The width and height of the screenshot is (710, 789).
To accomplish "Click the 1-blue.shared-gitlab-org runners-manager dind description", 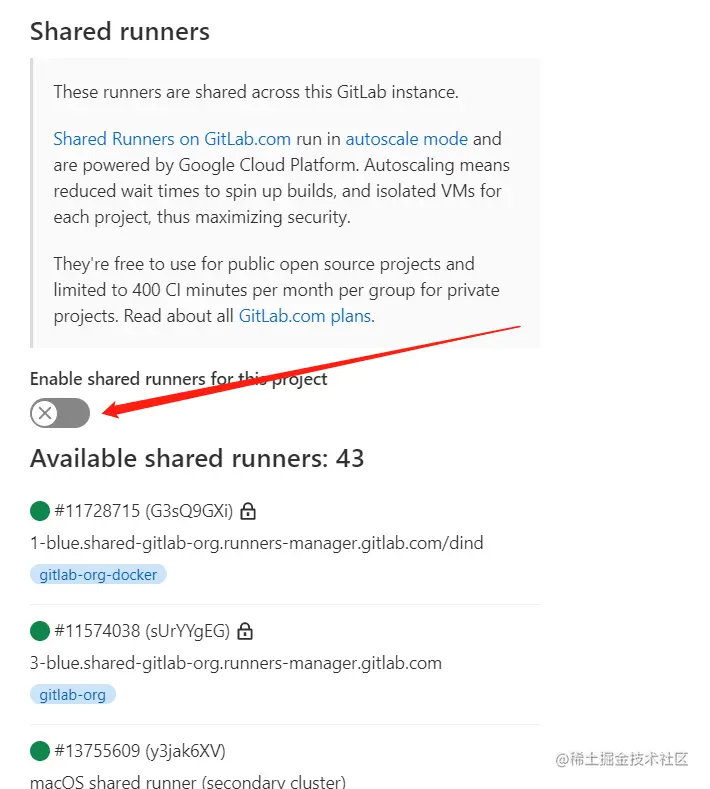I will point(257,543).
